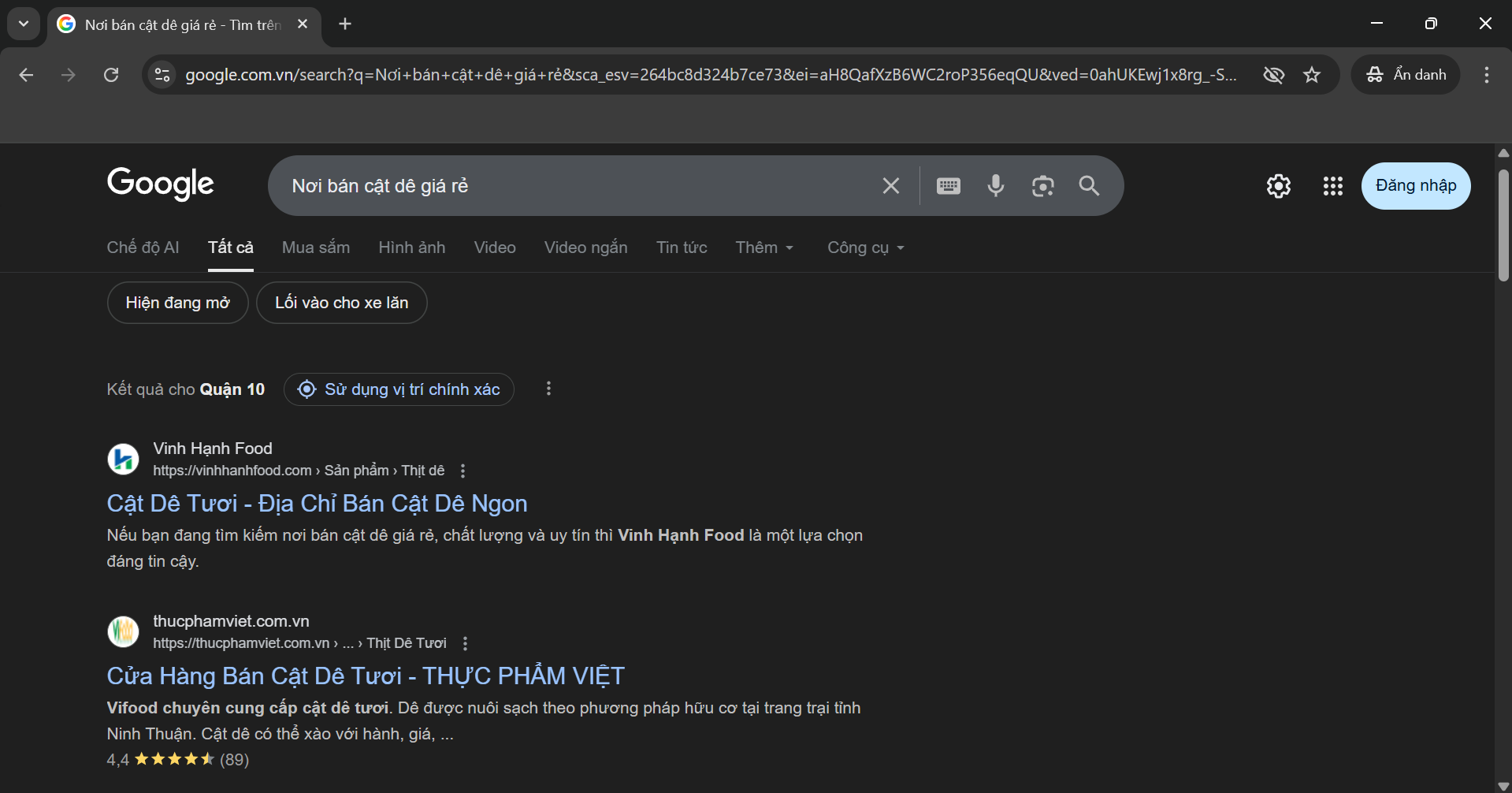
Task: Open Cật Dê Tươi - Địa Chỉ Bán link
Action: 318,504
